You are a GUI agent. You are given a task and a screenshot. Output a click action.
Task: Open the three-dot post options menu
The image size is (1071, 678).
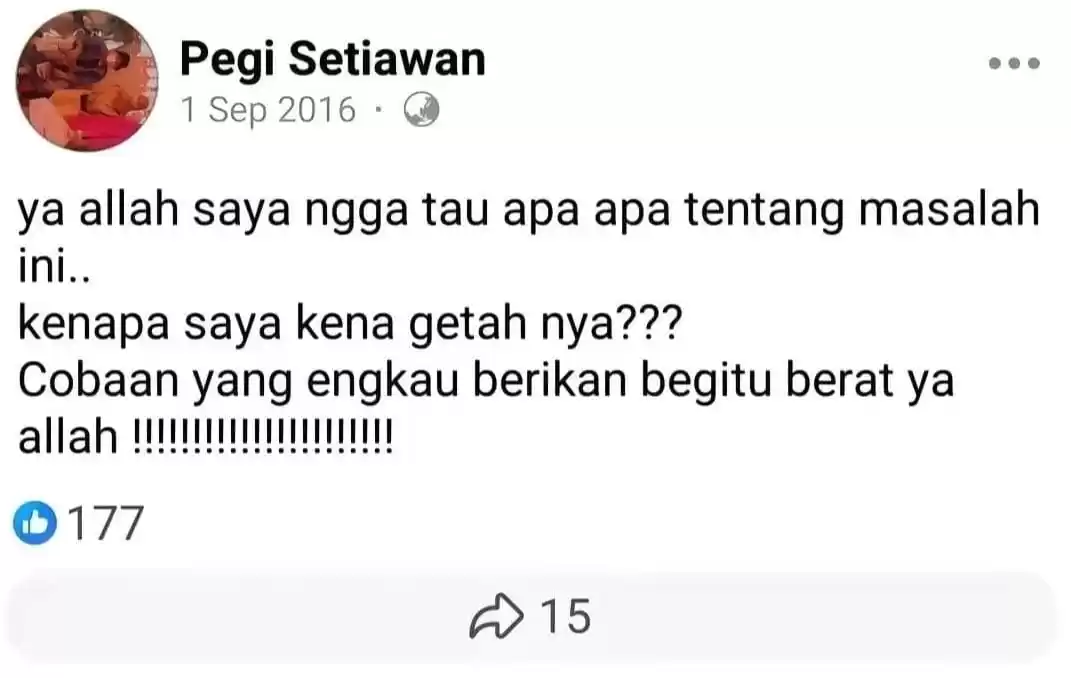tap(1014, 63)
